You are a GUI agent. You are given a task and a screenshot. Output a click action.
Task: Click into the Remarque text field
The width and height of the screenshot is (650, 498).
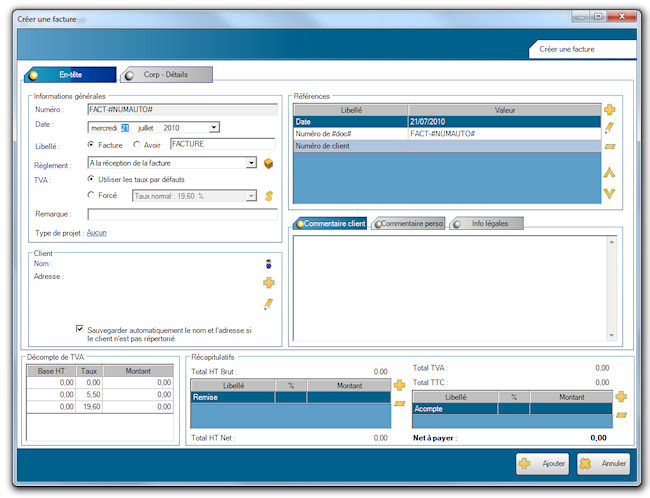[x=182, y=214]
